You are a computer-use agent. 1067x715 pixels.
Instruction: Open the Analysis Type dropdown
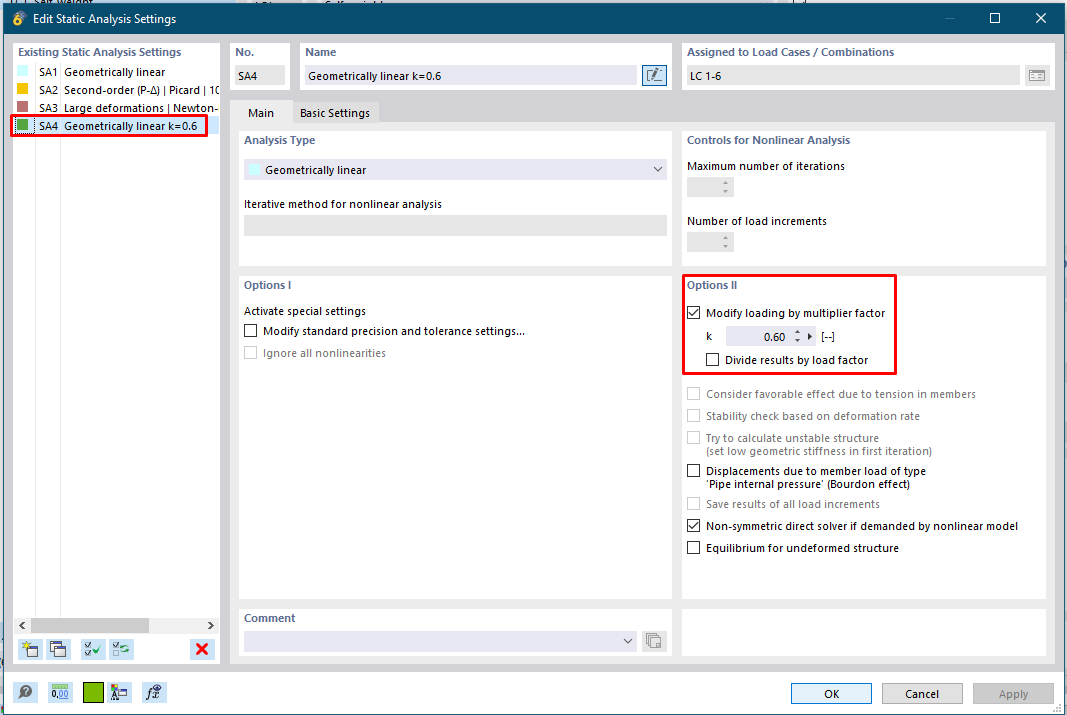(x=455, y=169)
